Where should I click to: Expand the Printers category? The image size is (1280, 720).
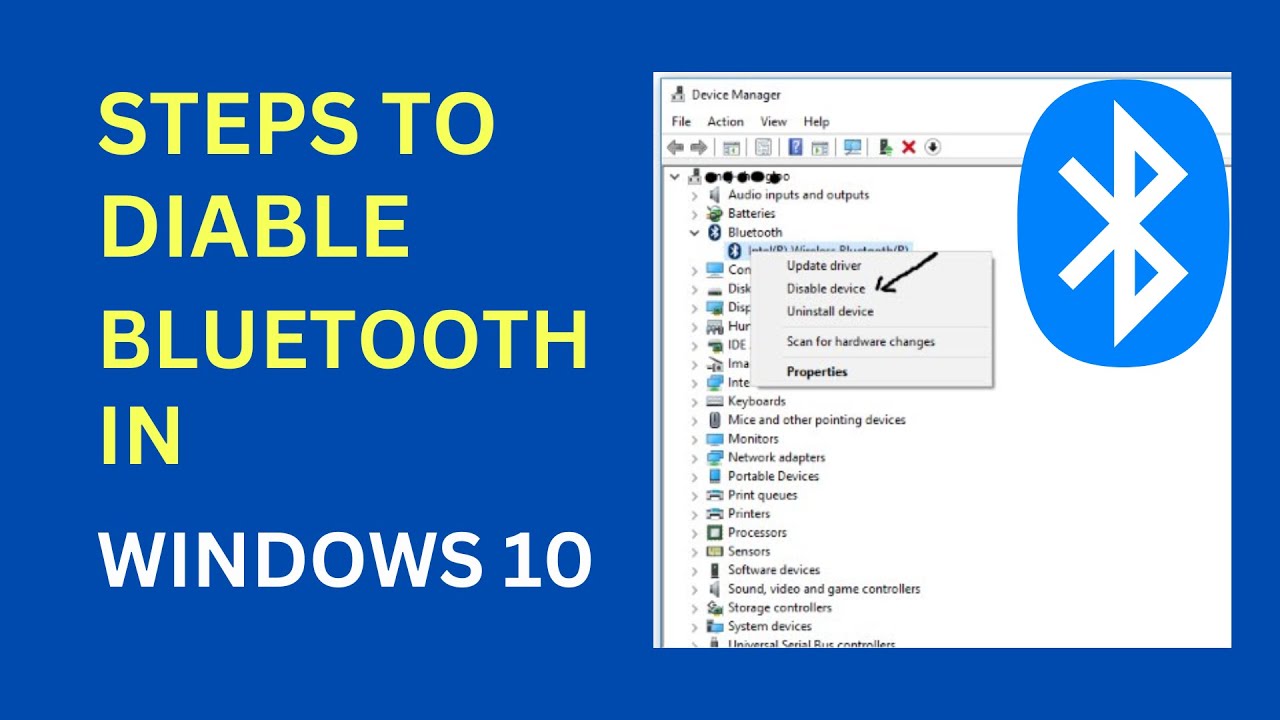[695, 514]
